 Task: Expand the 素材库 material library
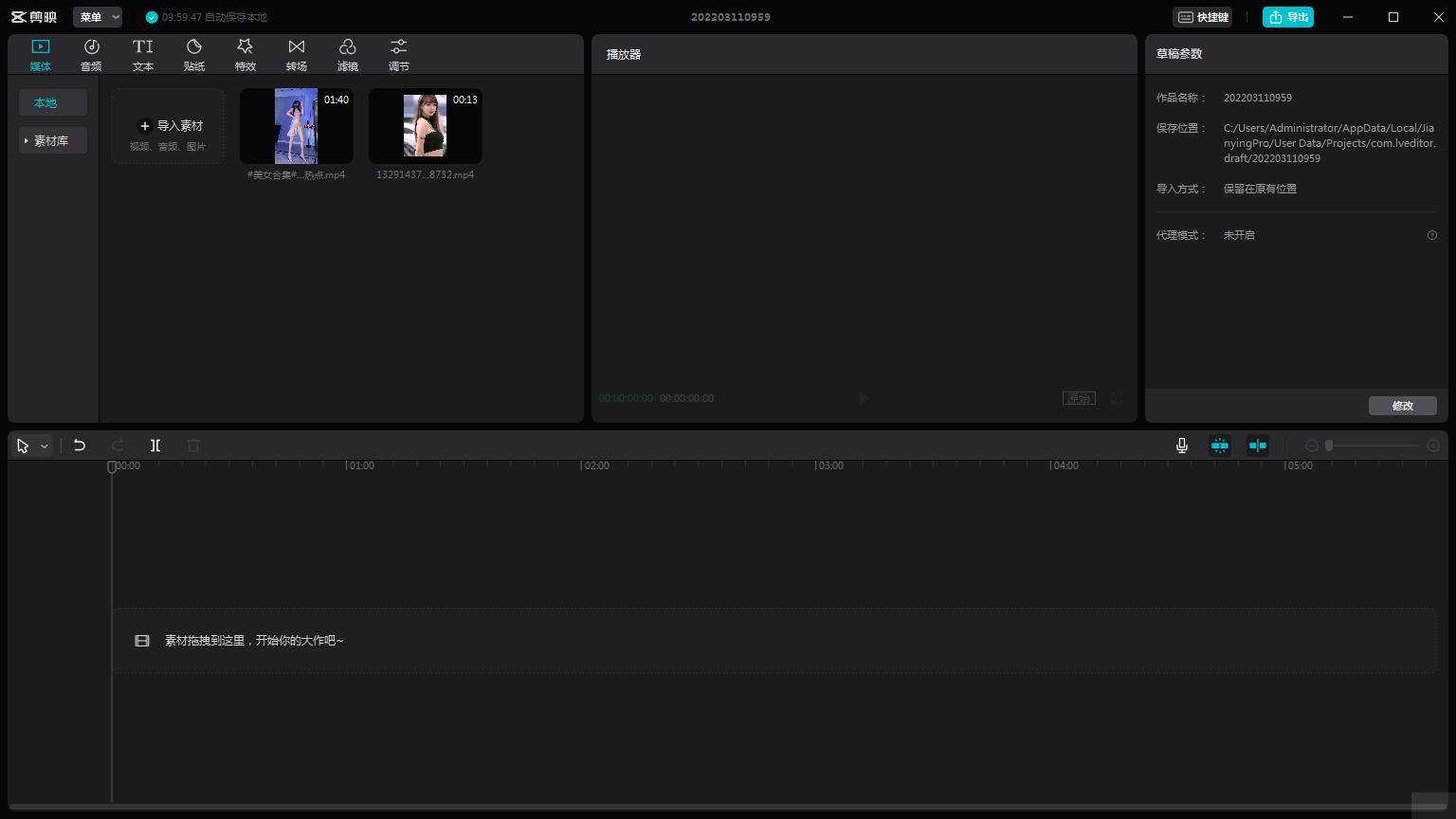[53, 140]
